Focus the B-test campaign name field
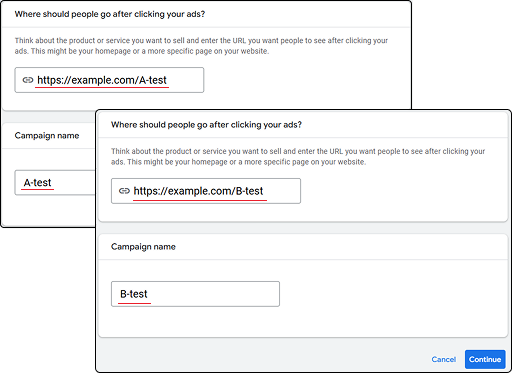512x373 pixels. pos(195,294)
